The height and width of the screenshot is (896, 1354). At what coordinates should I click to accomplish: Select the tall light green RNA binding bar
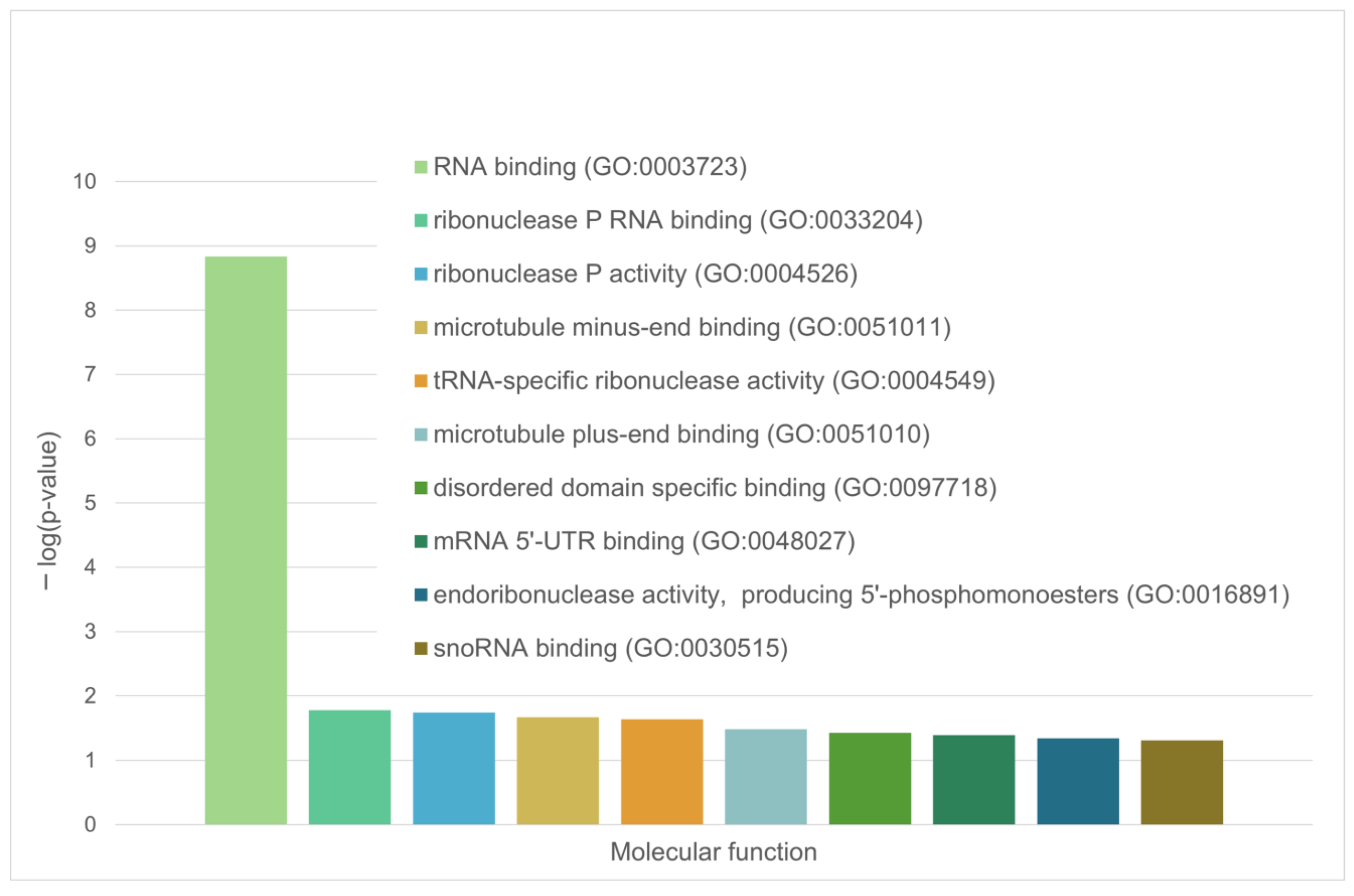(246, 540)
